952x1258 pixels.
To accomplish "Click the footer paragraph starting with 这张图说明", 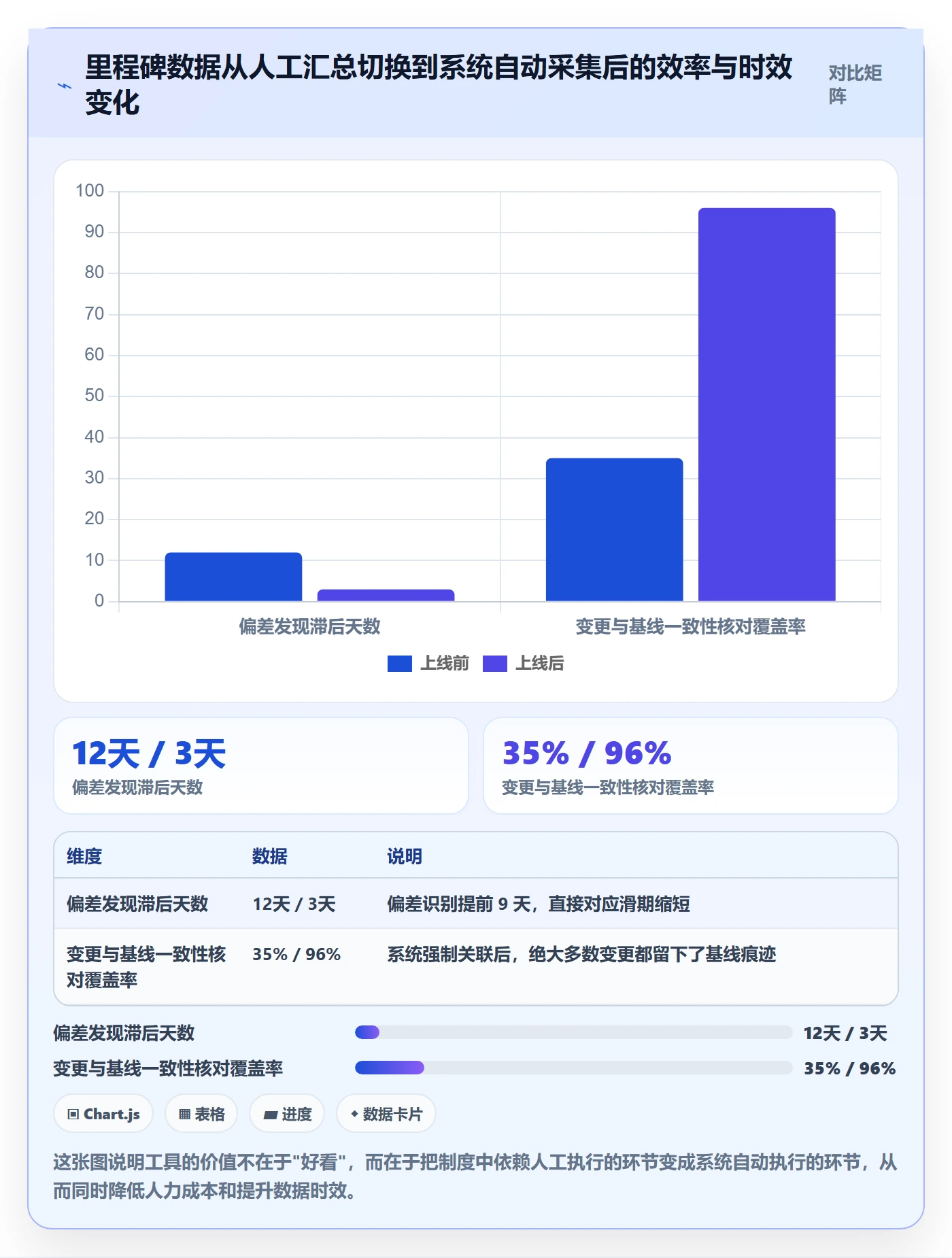I will pos(475,1176).
